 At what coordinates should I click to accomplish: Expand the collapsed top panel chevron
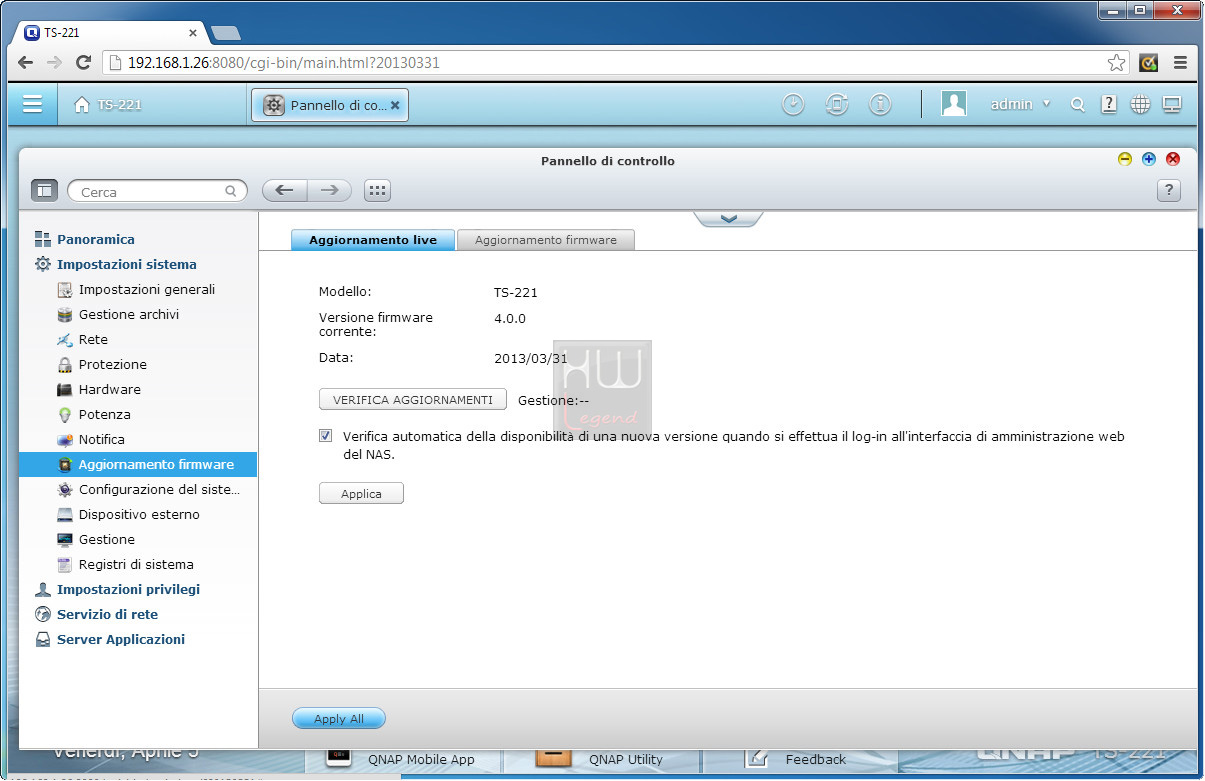pyautogui.click(x=728, y=218)
